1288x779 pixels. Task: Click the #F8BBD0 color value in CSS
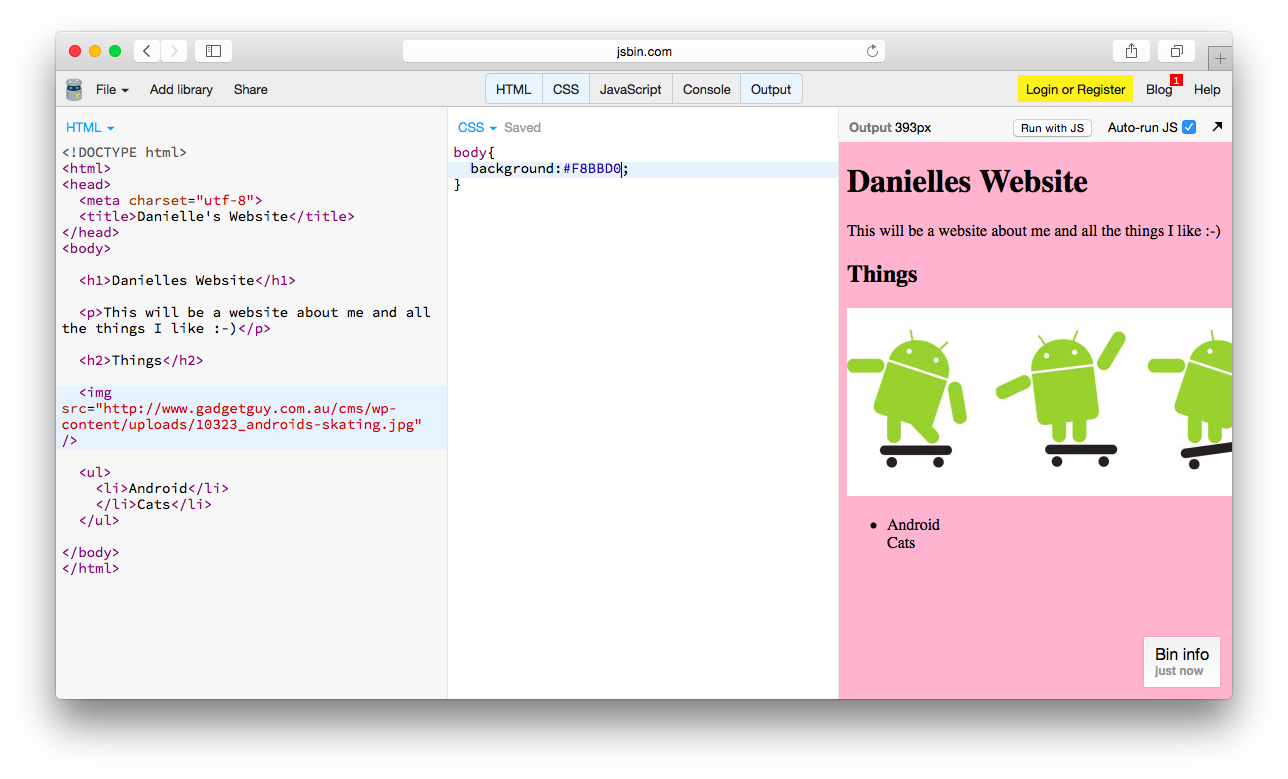point(592,169)
